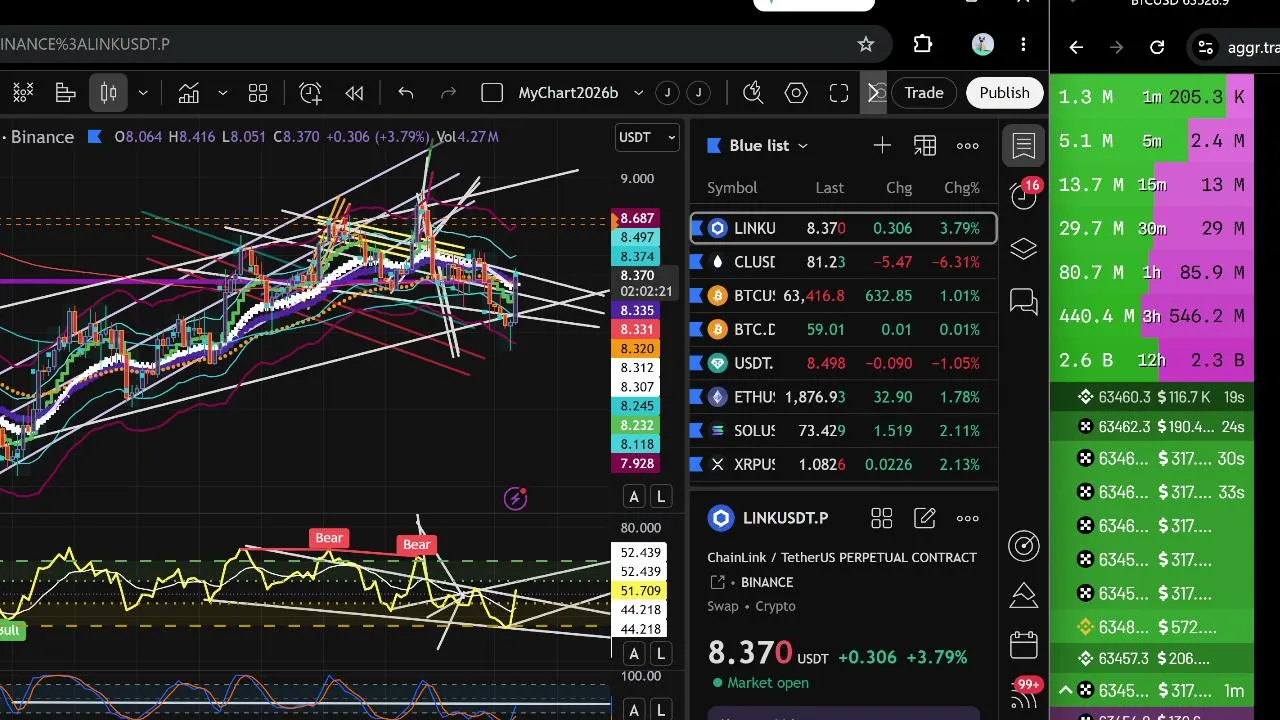The width and height of the screenshot is (1280, 720).
Task: Sort watchlist by Chg column
Action: (x=899, y=188)
